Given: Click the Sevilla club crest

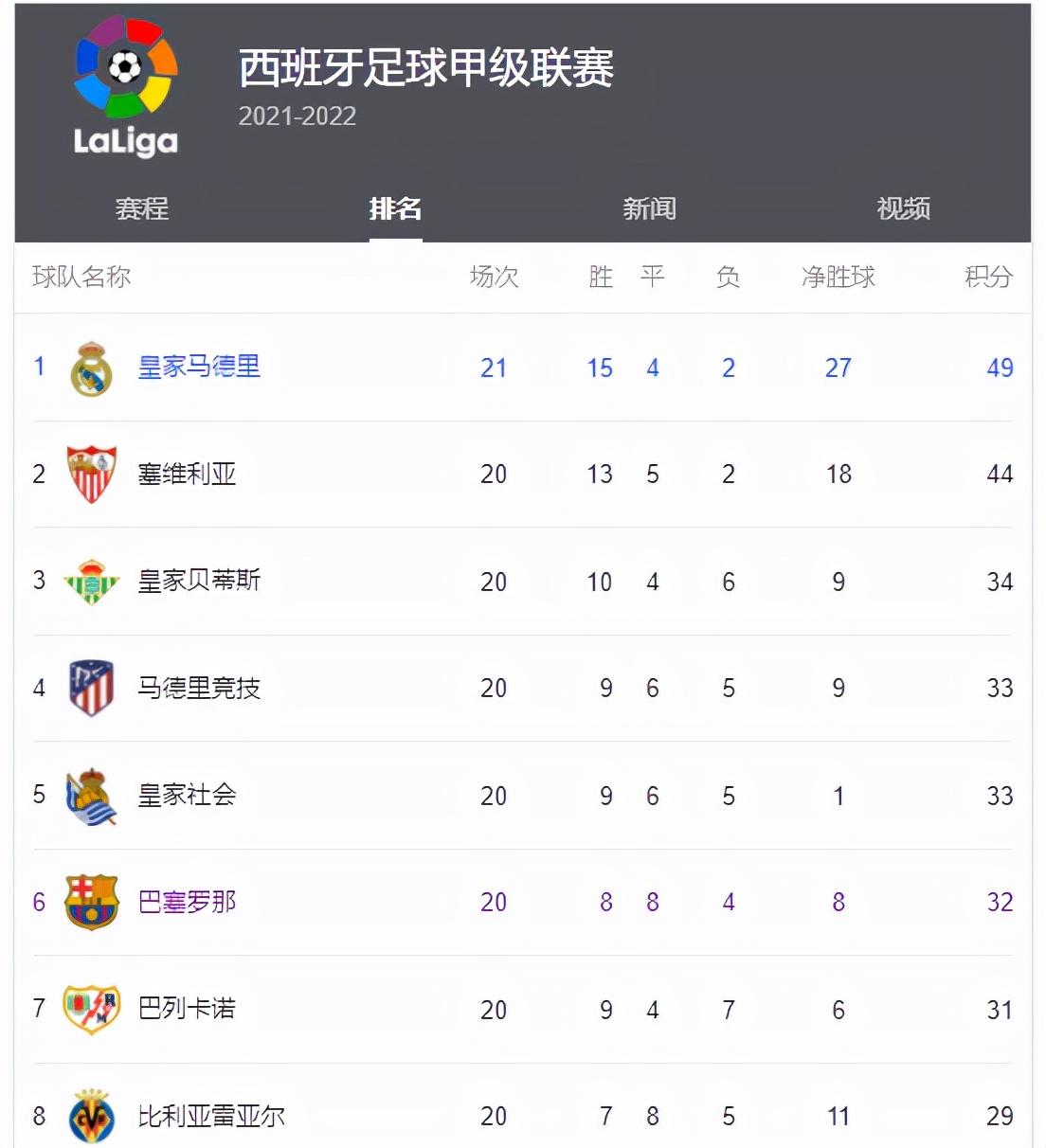Looking at the screenshot, I should click(92, 475).
